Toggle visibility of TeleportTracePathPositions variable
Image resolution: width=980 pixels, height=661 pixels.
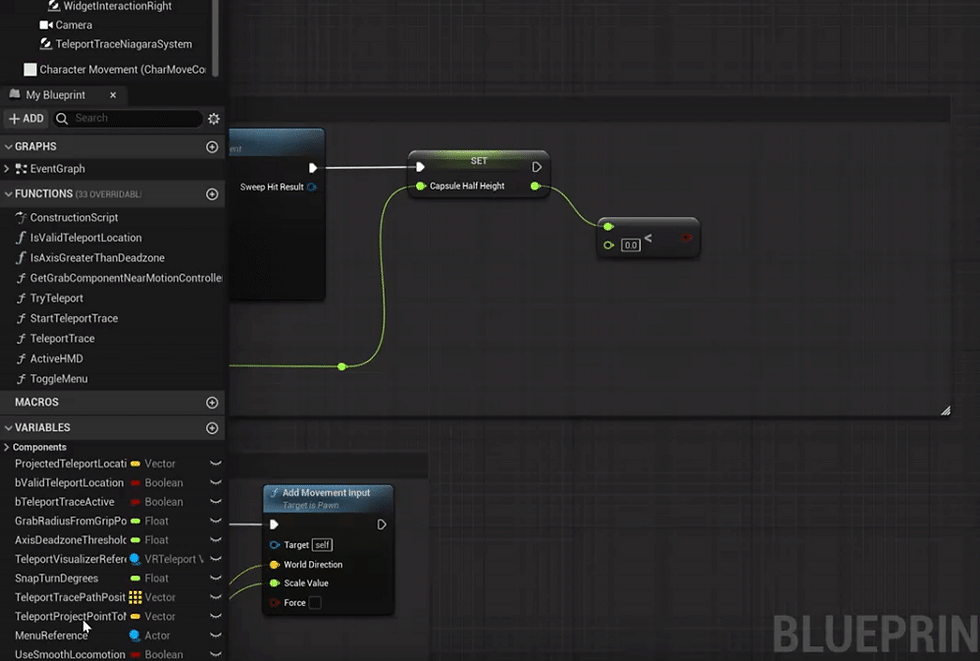tap(216, 597)
